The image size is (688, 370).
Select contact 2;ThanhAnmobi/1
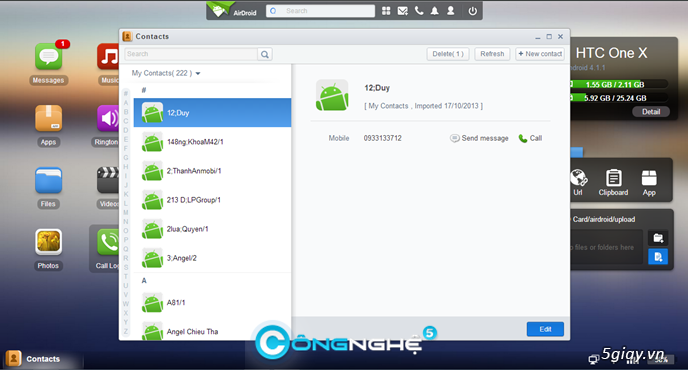click(212, 171)
